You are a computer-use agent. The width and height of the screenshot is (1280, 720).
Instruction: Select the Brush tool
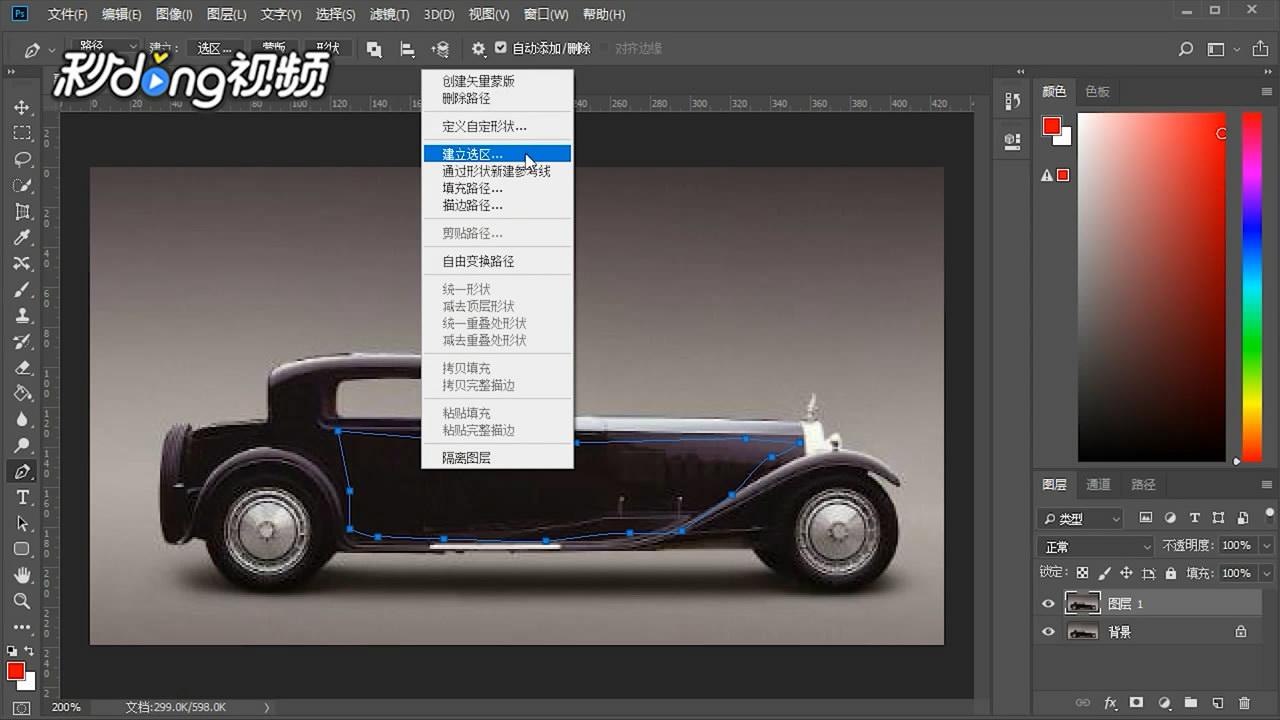click(22, 290)
